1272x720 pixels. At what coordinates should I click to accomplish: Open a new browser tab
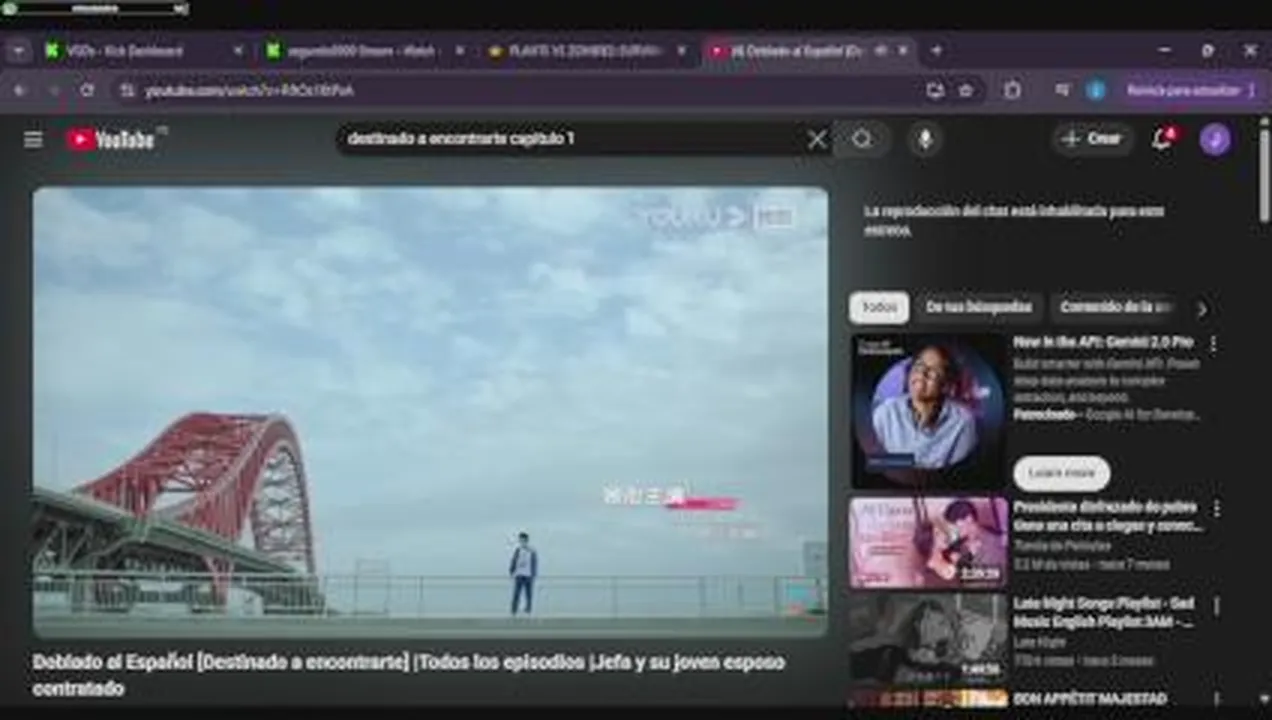[936, 51]
